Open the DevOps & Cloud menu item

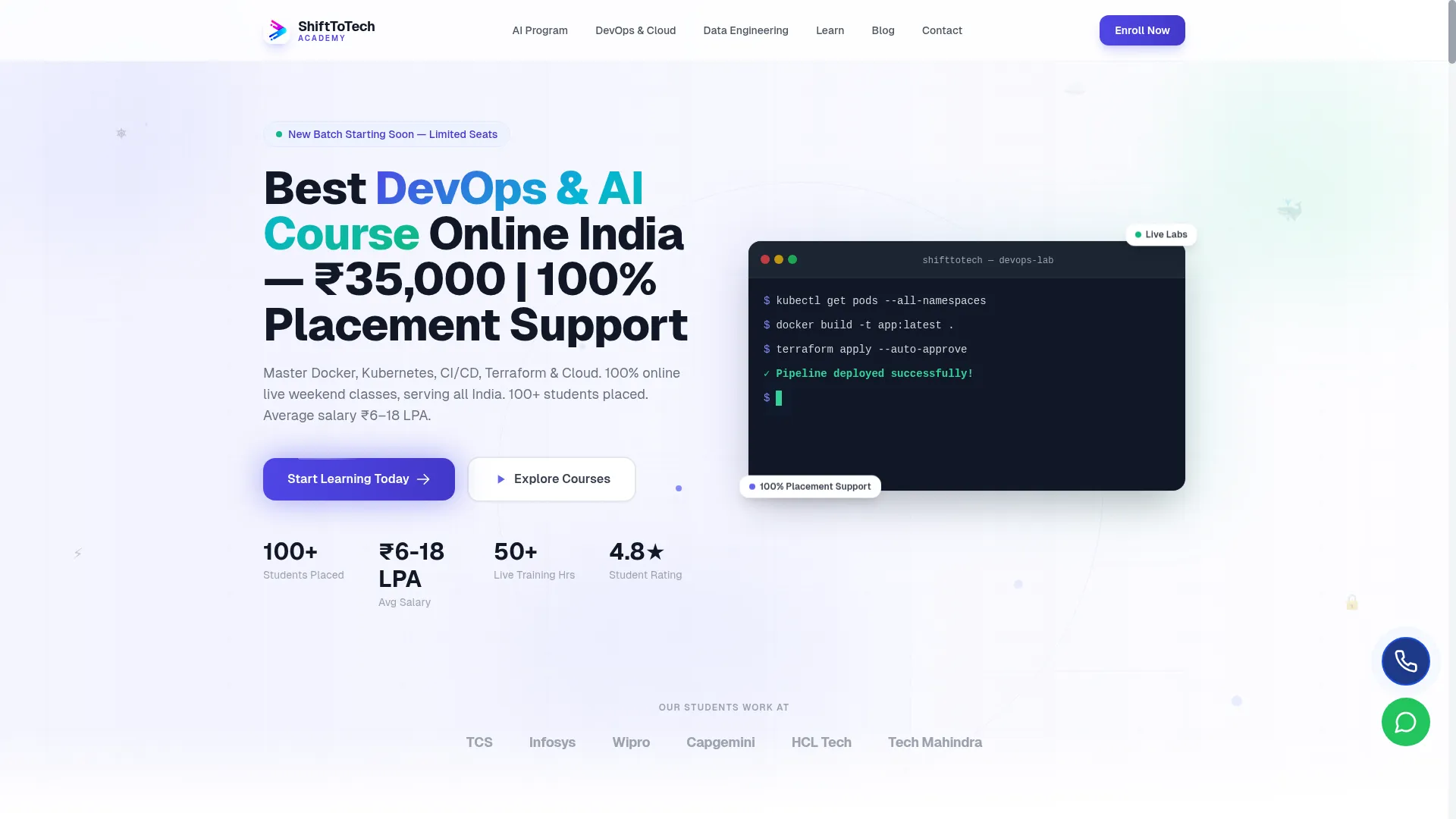(635, 30)
